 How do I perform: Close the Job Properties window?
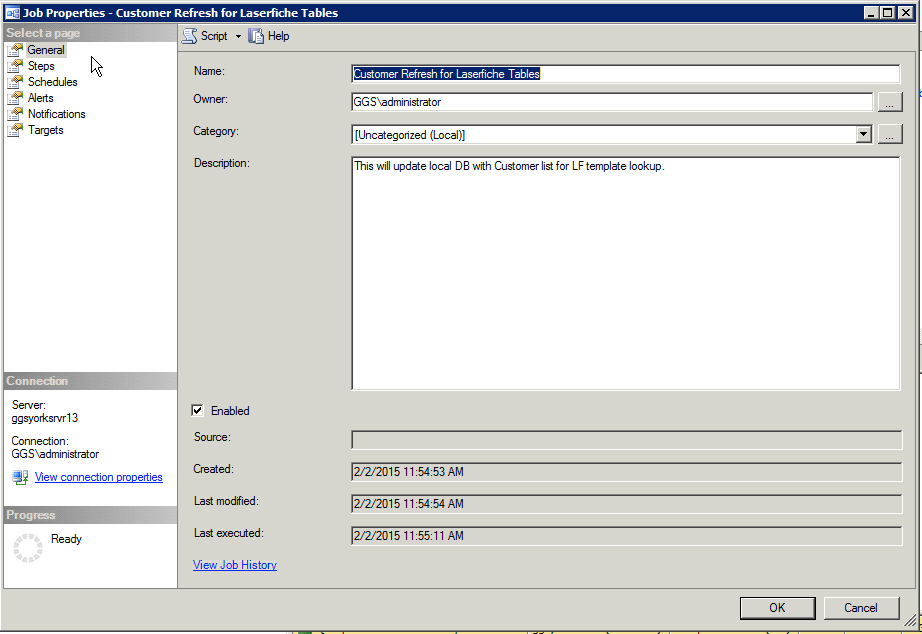(x=906, y=12)
